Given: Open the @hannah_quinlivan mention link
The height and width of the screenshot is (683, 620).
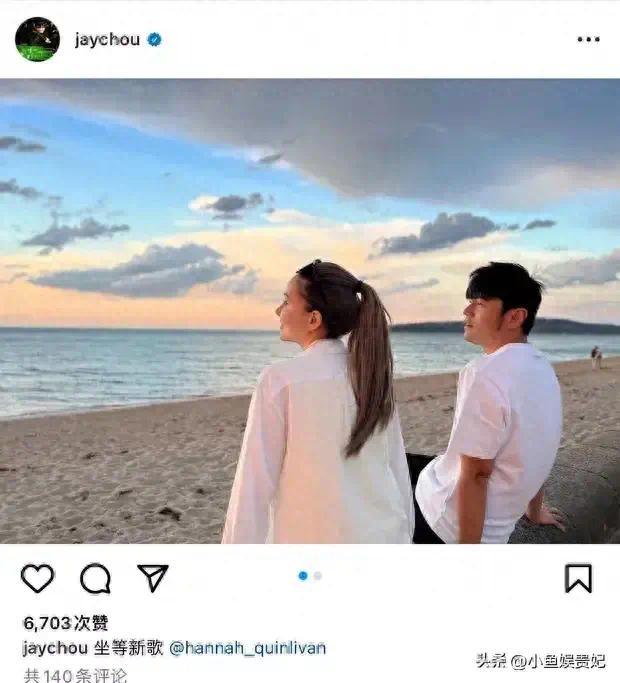Looking at the screenshot, I should 247,648.
